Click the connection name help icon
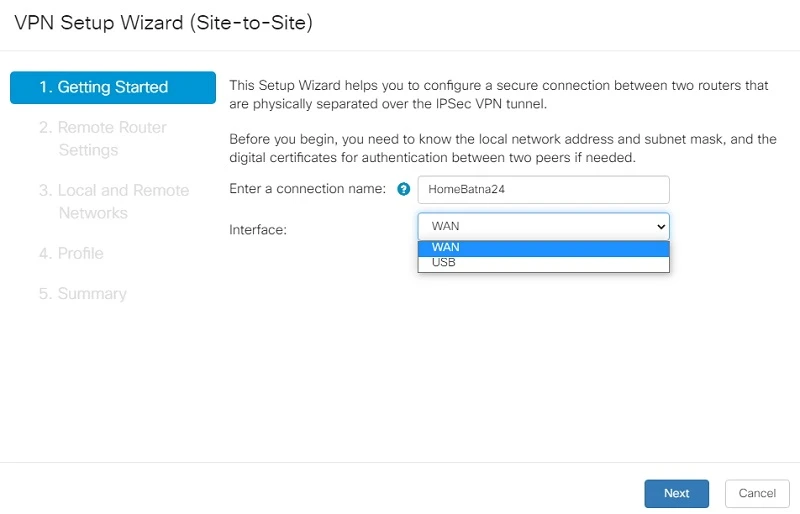This screenshot has height=514, width=800. pyautogui.click(x=404, y=189)
